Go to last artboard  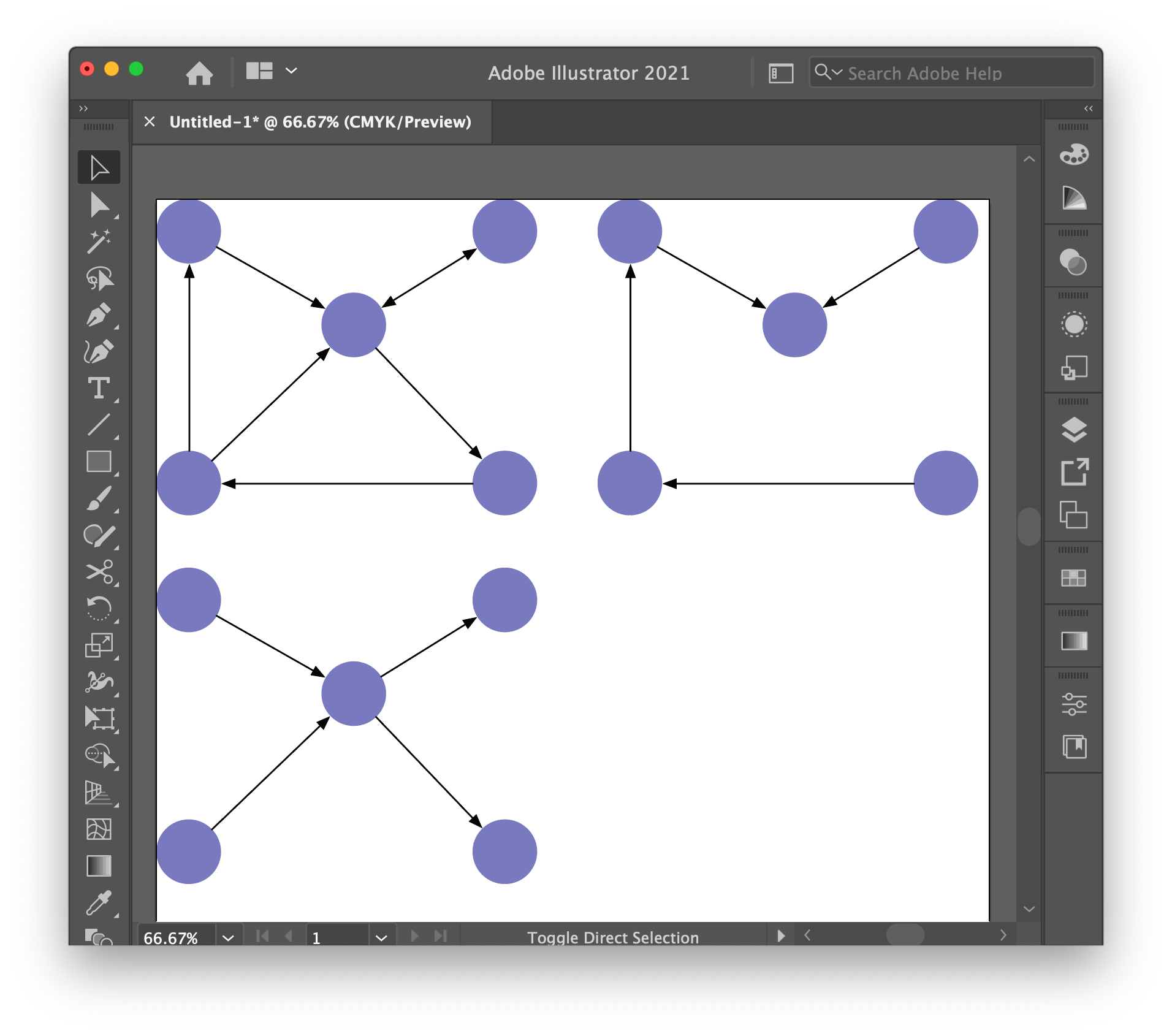441,936
